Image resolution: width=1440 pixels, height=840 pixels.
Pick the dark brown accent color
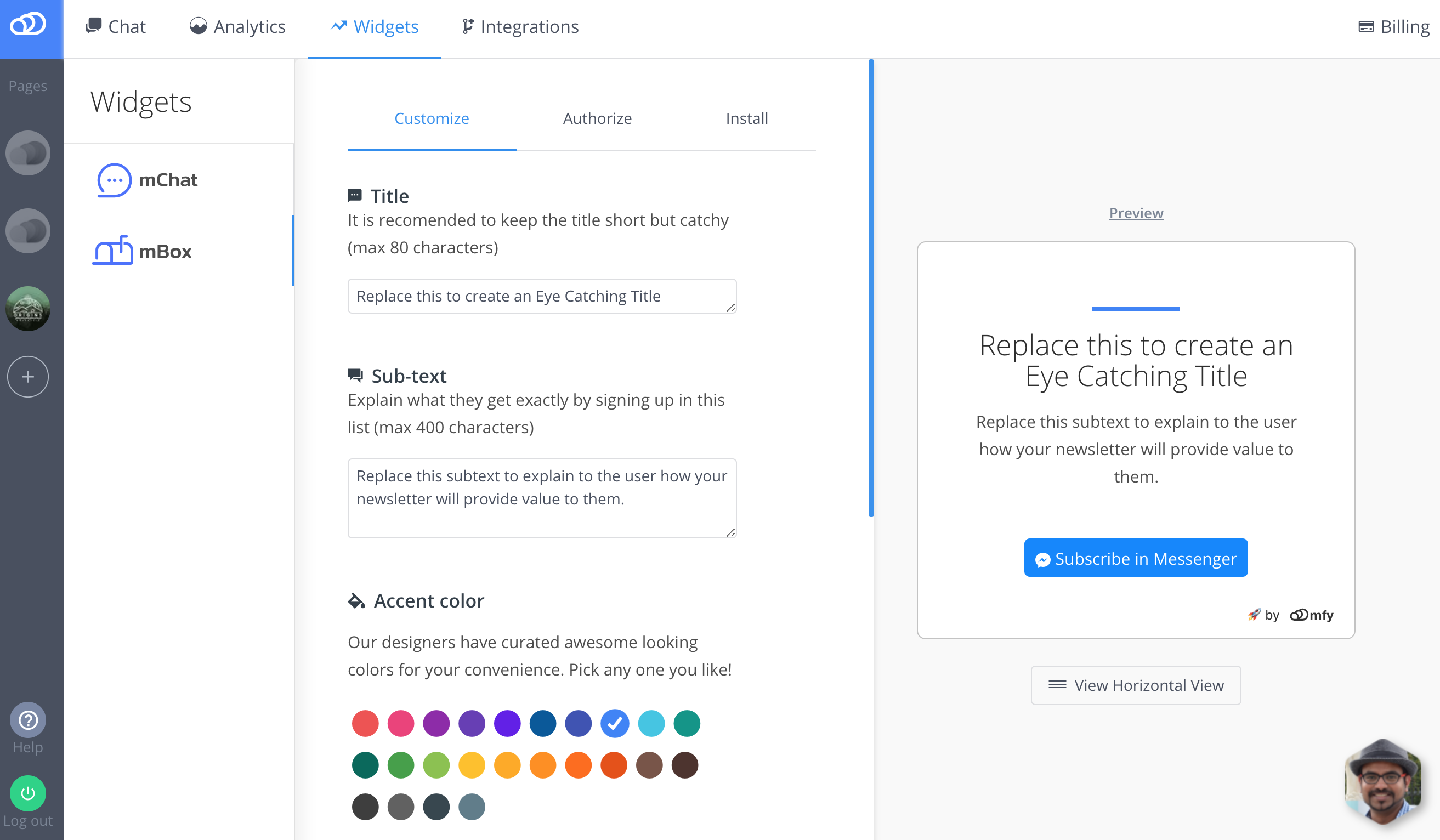(x=685, y=765)
